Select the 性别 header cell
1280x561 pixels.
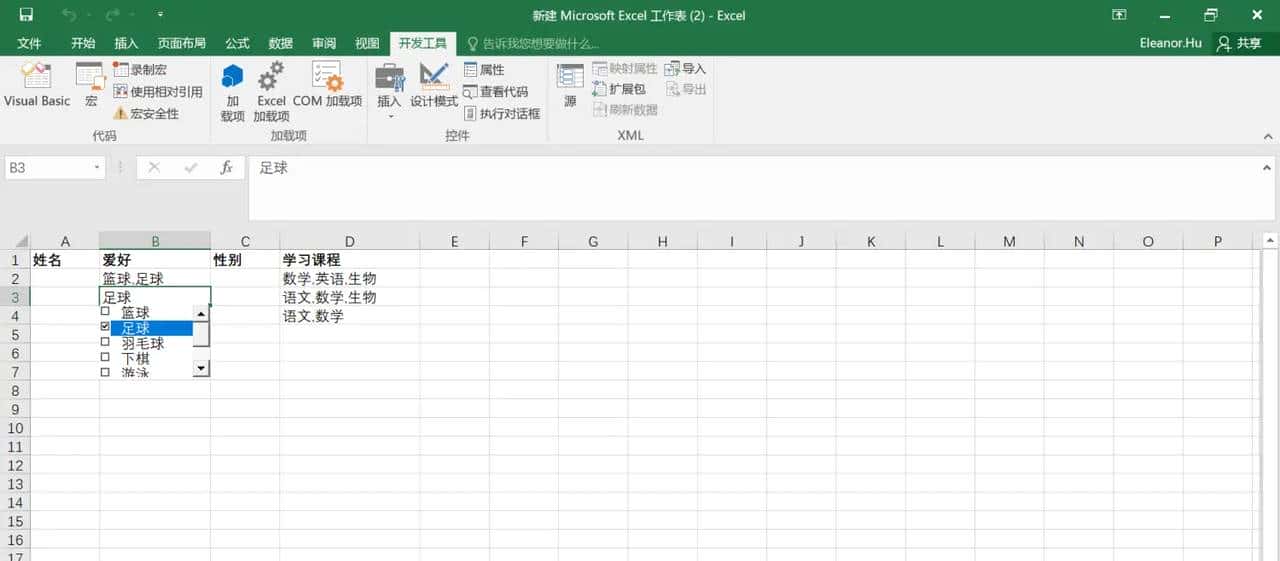pos(245,259)
